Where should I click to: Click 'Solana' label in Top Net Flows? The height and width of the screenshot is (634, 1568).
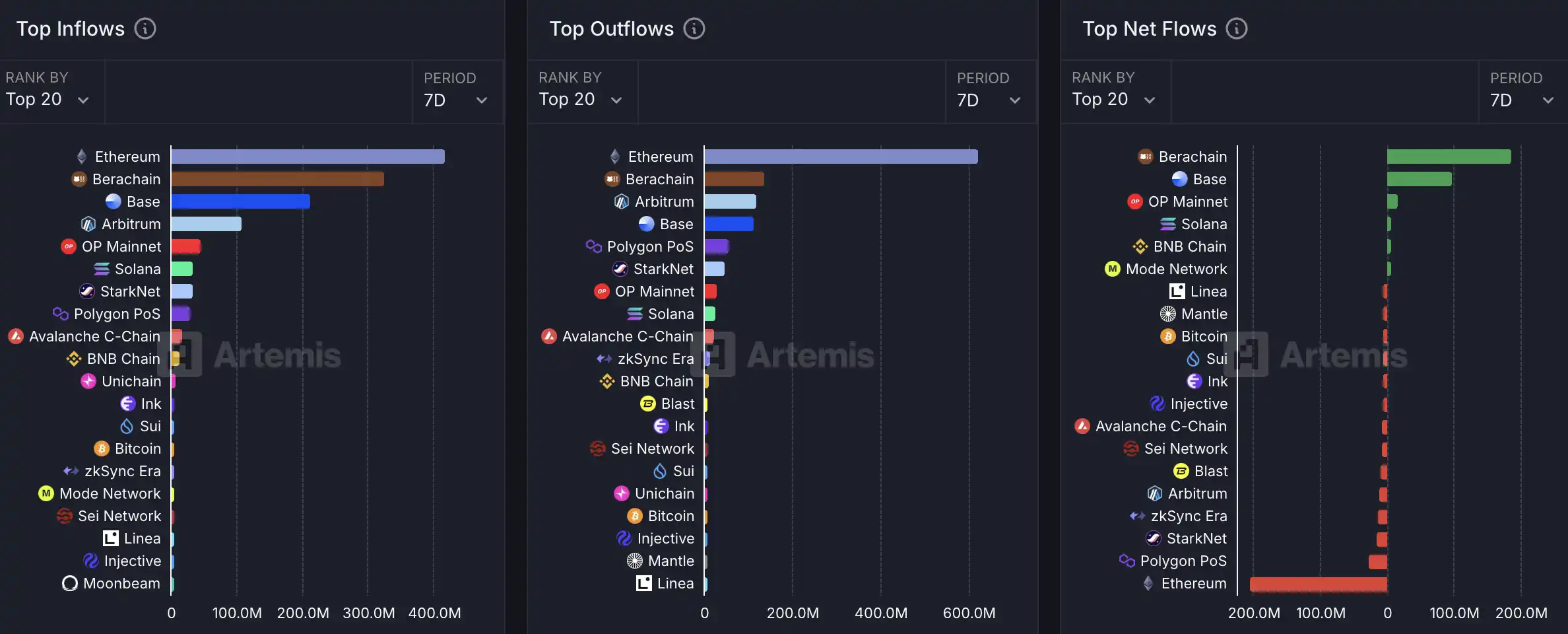1204,224
